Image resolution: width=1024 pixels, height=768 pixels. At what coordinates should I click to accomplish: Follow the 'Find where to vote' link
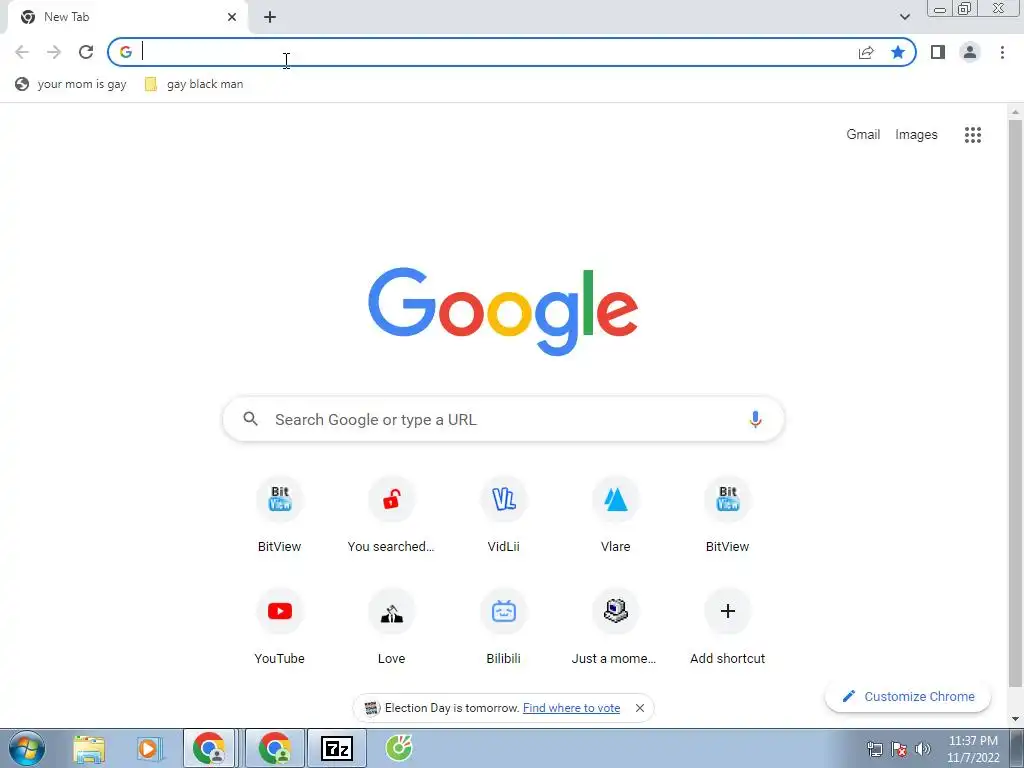coord(571,708)
